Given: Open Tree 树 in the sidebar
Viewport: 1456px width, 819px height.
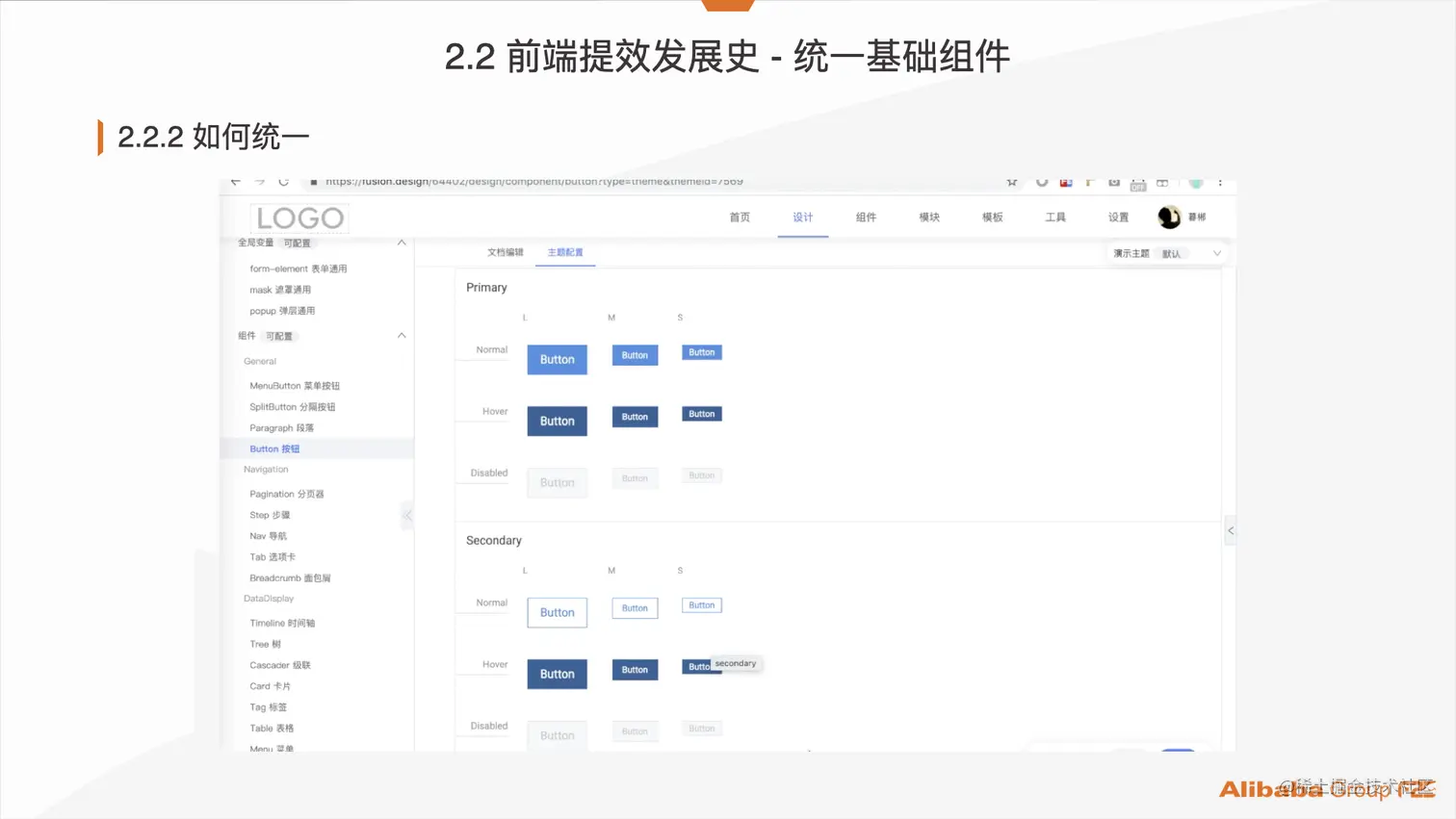Looking at the screenshot, I should point(266,644).
